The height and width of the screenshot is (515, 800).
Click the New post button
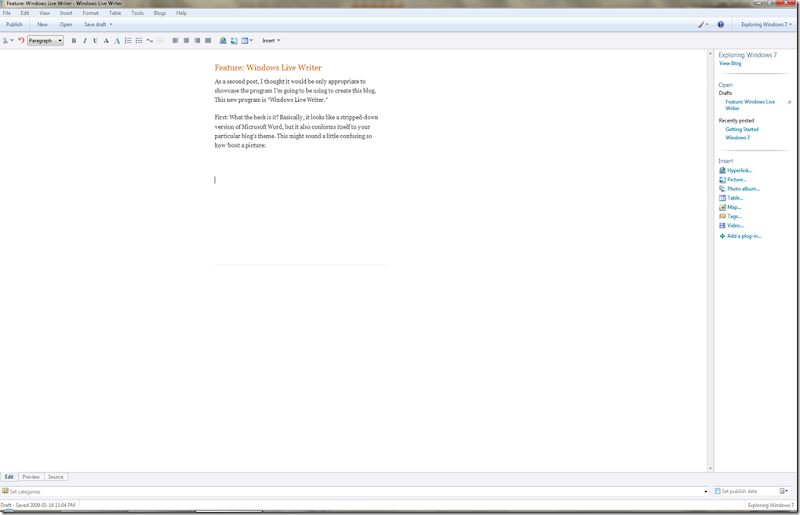[42, 24]
